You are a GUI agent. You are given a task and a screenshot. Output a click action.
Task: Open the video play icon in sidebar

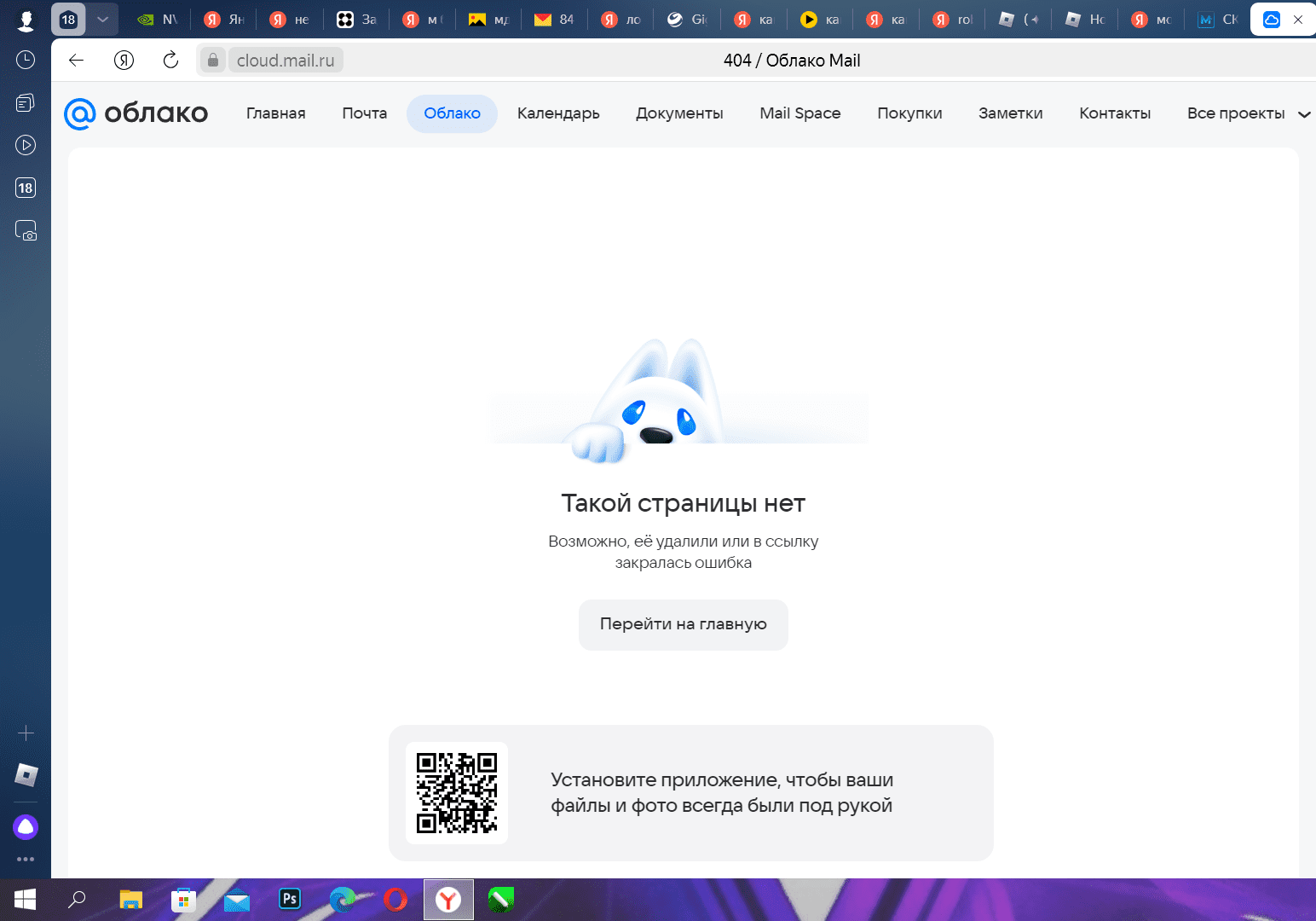26,145
